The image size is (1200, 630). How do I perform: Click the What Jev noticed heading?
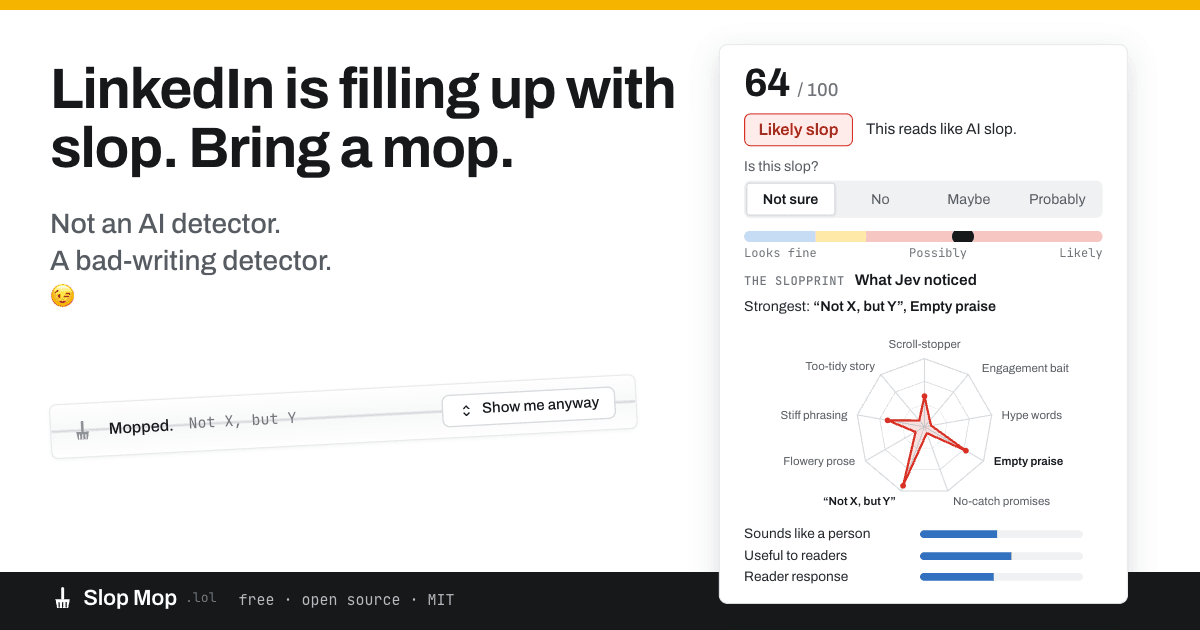coord(916,280)
